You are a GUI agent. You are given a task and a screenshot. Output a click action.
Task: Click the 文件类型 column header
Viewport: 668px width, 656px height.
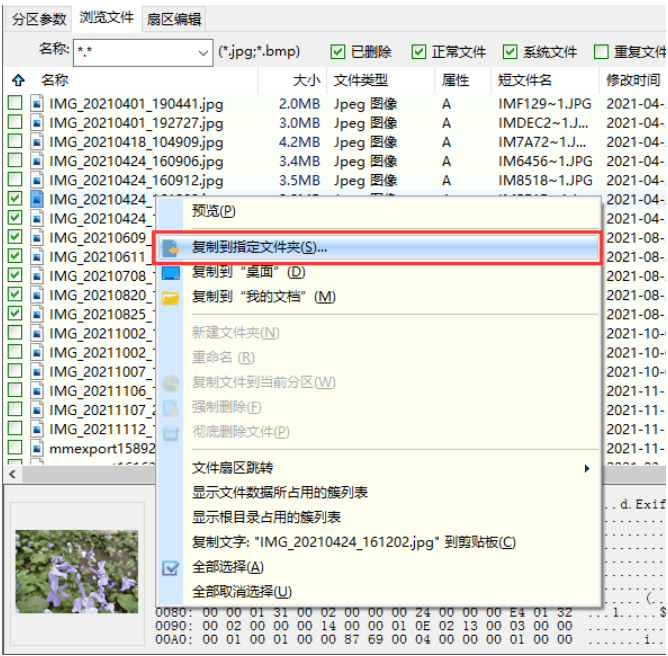360,80
